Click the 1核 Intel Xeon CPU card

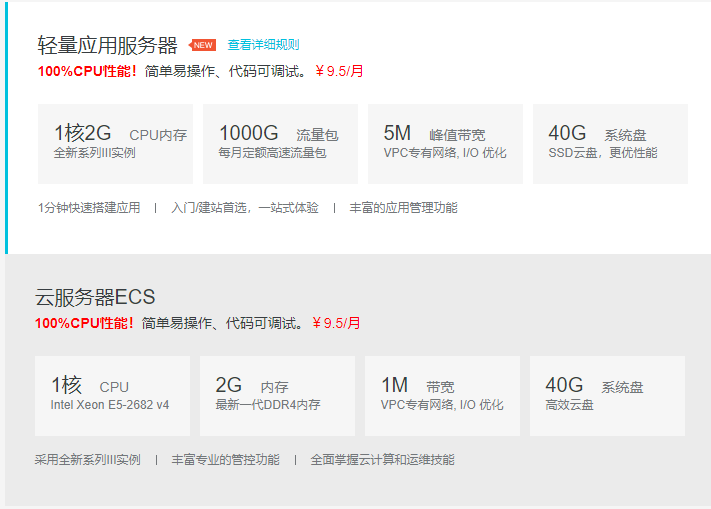[x=112, y=396]
